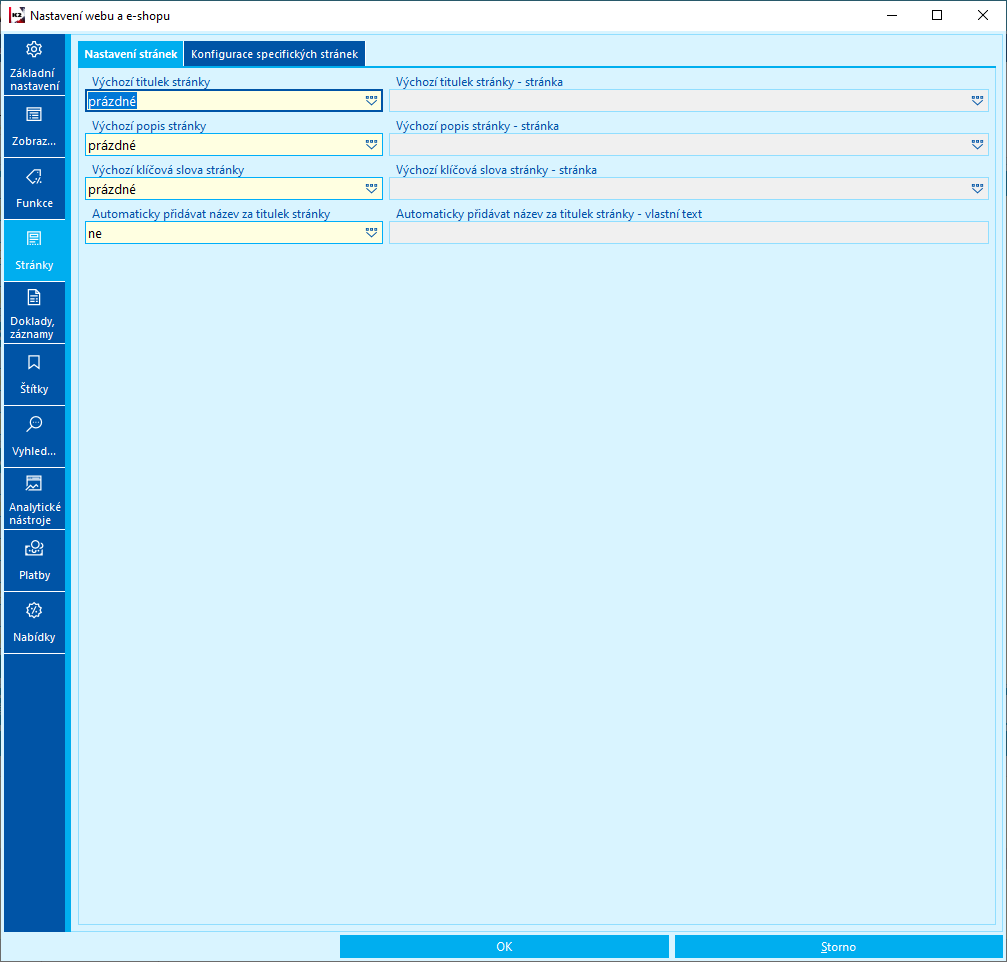
Task: Select the Stránky sidebar section
Action: click(34, 250)
